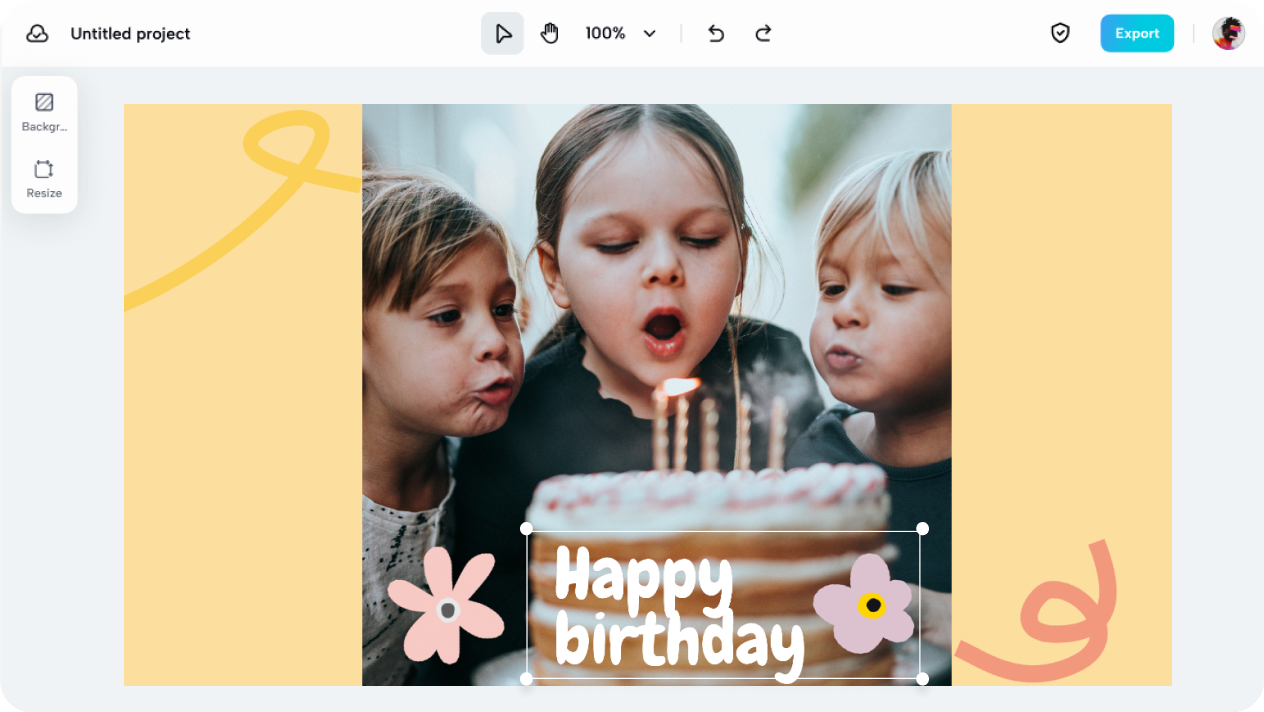Open the Resize tool
Viewport: 1264px width, 712px height.
pos(44,179)
